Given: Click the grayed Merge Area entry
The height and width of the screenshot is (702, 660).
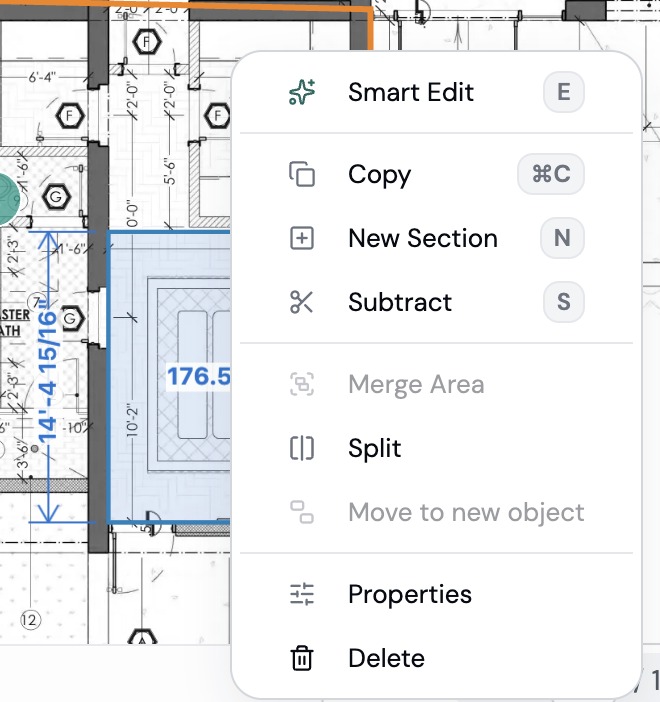Looking at the screenshot, I should 436,384.
